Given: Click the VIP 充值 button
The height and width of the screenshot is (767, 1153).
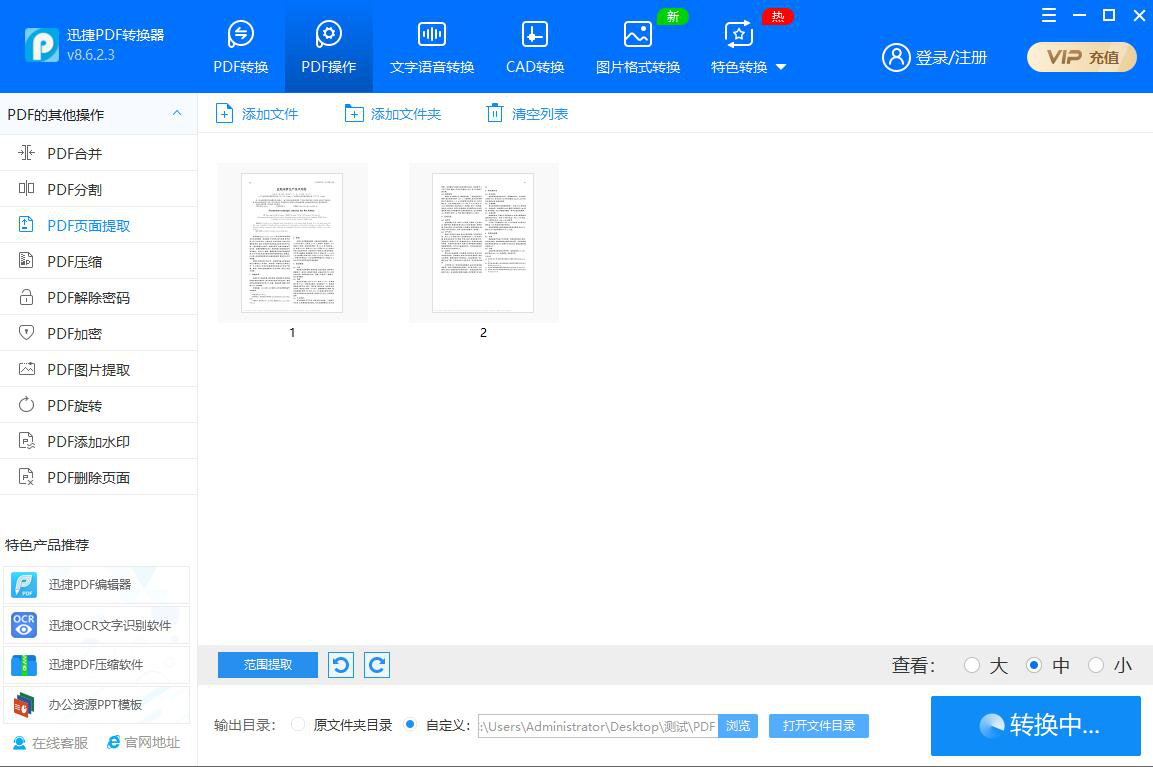Looking at the screenshot, I should pos(1082,57).
